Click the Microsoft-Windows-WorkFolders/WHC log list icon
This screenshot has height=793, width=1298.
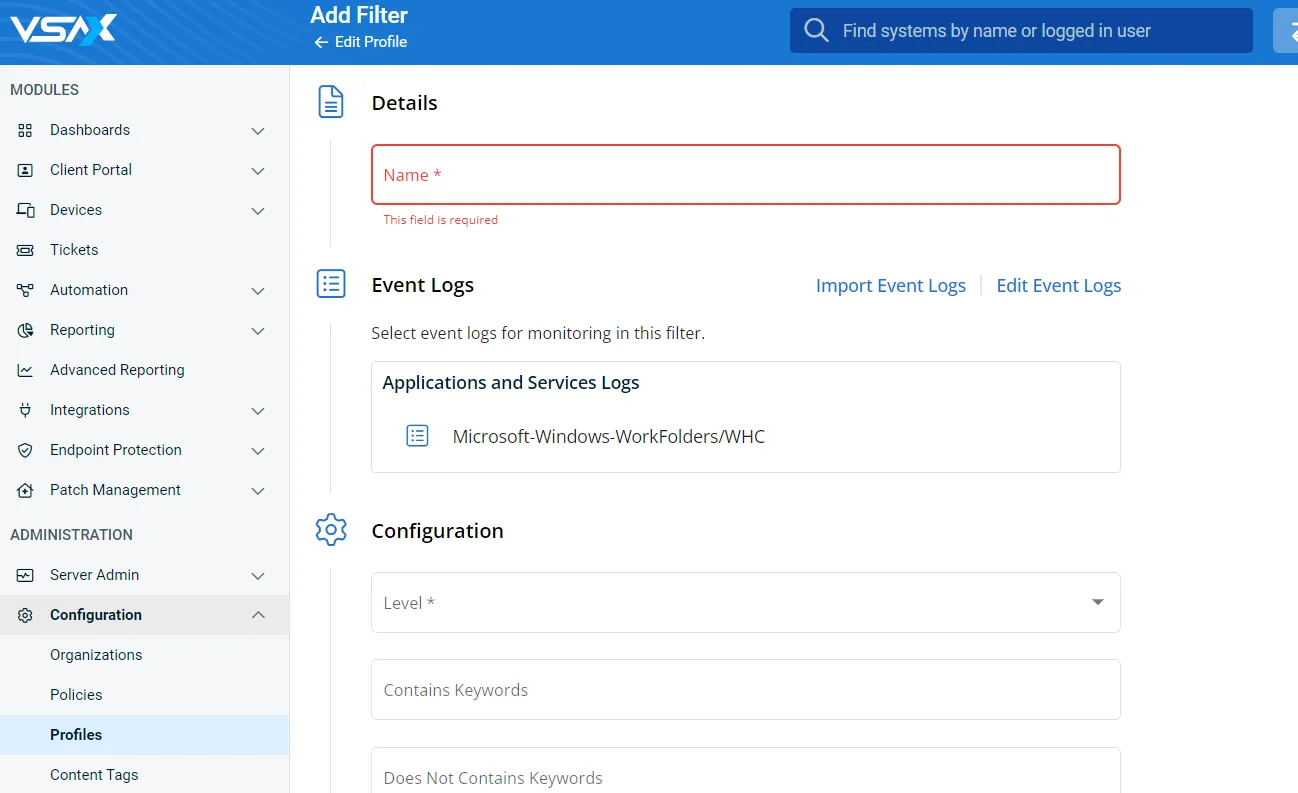click(x=417, y=436)
